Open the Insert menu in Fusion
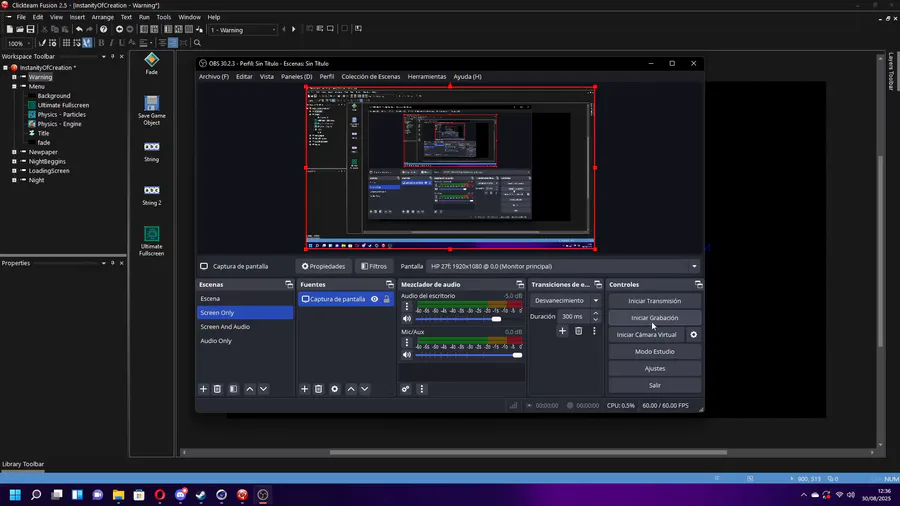Screen dimensions: 900x506 point(77,17)
